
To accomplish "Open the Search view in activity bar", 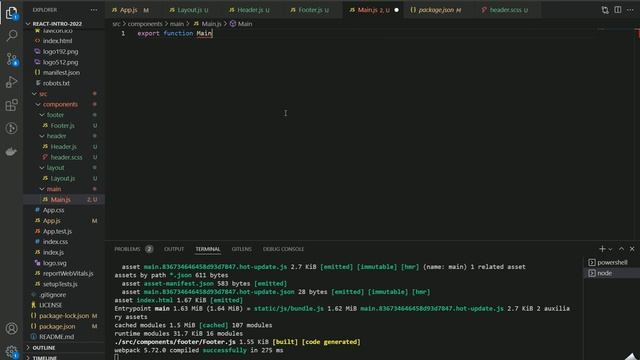I will [11, 36].
